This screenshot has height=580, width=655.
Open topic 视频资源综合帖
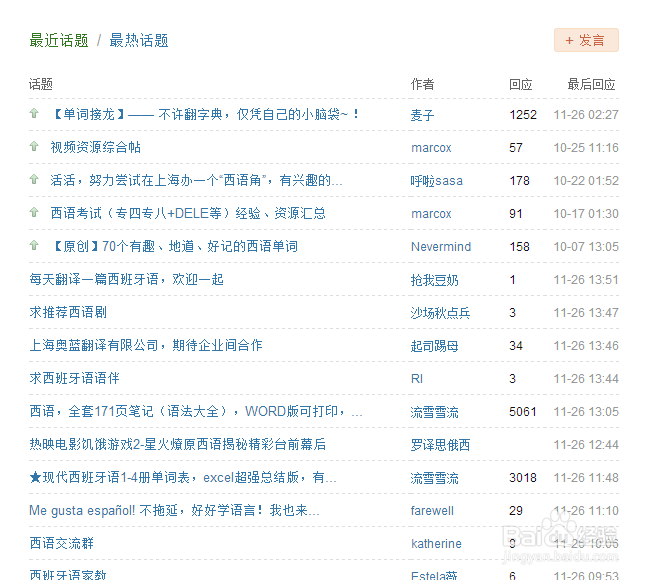(96, 147)
